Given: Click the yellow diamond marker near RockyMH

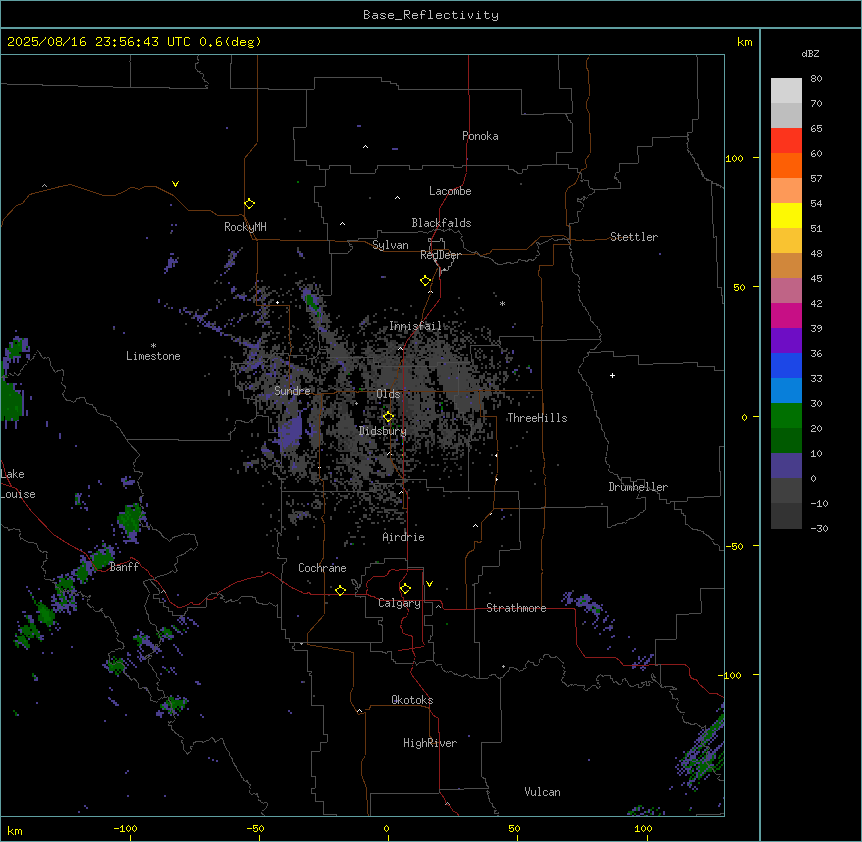Looking at the screenshot, I should point(249,204).
